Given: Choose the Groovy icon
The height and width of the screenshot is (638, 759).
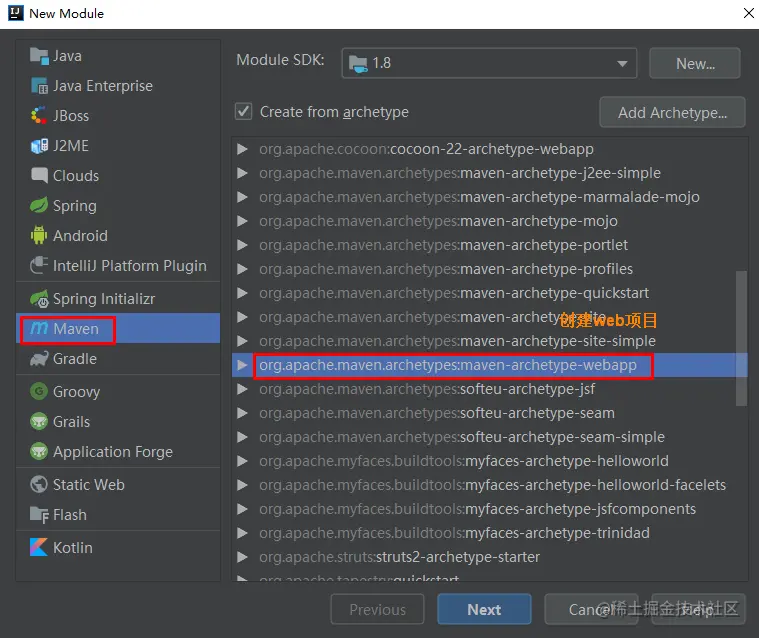Looking at the screenshot, I should pos(39,391).
